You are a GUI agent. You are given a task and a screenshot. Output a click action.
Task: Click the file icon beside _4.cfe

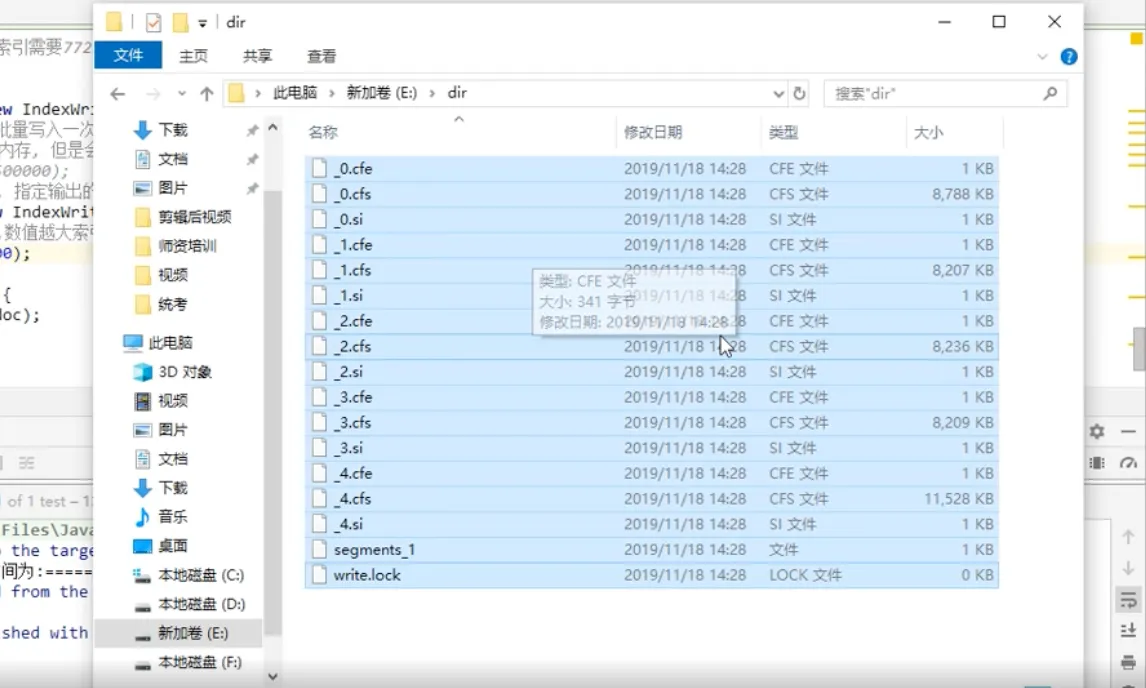pyautogui.click(x=319, y=474)
